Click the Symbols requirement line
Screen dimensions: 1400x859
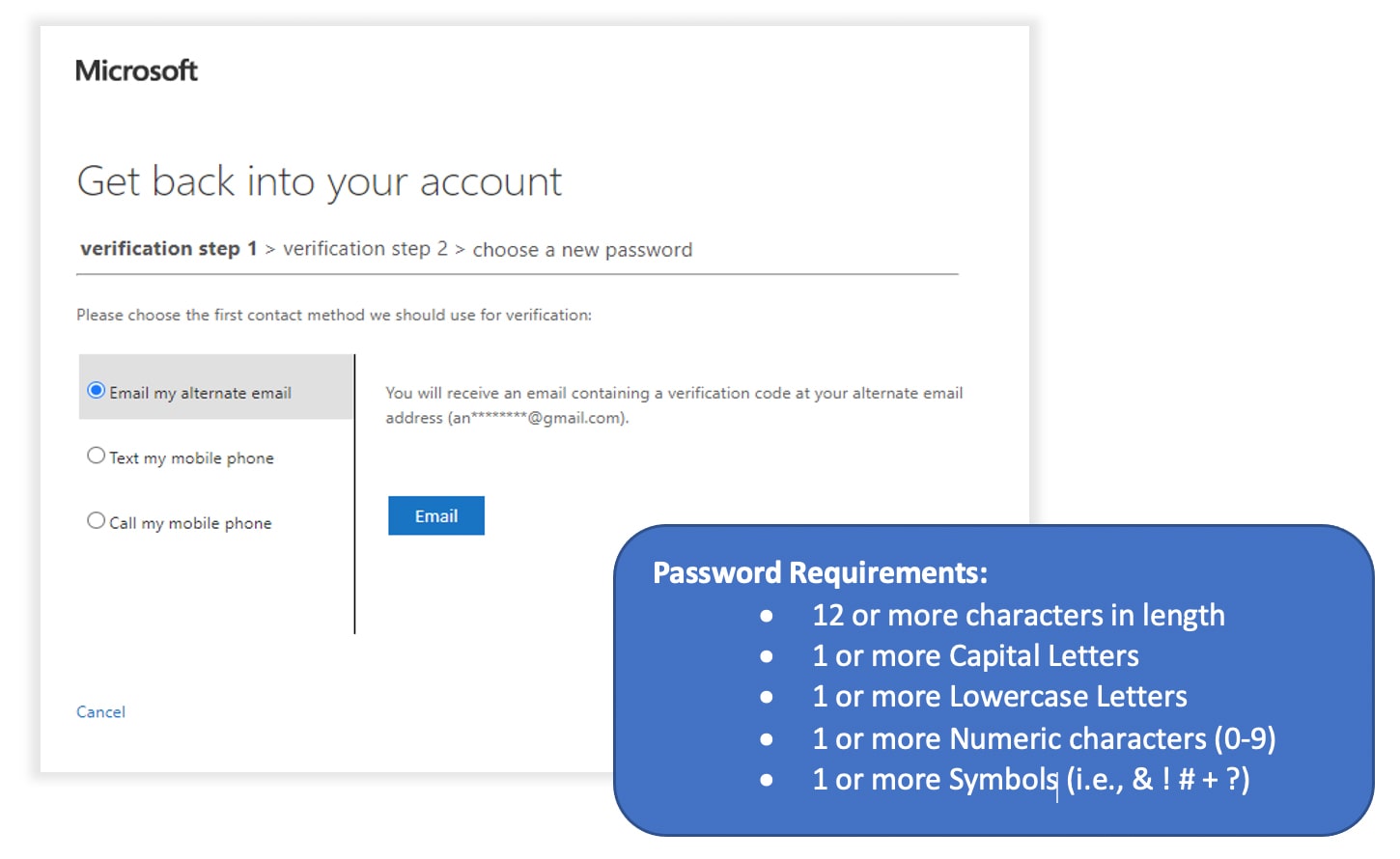[x=1031, y=780]
